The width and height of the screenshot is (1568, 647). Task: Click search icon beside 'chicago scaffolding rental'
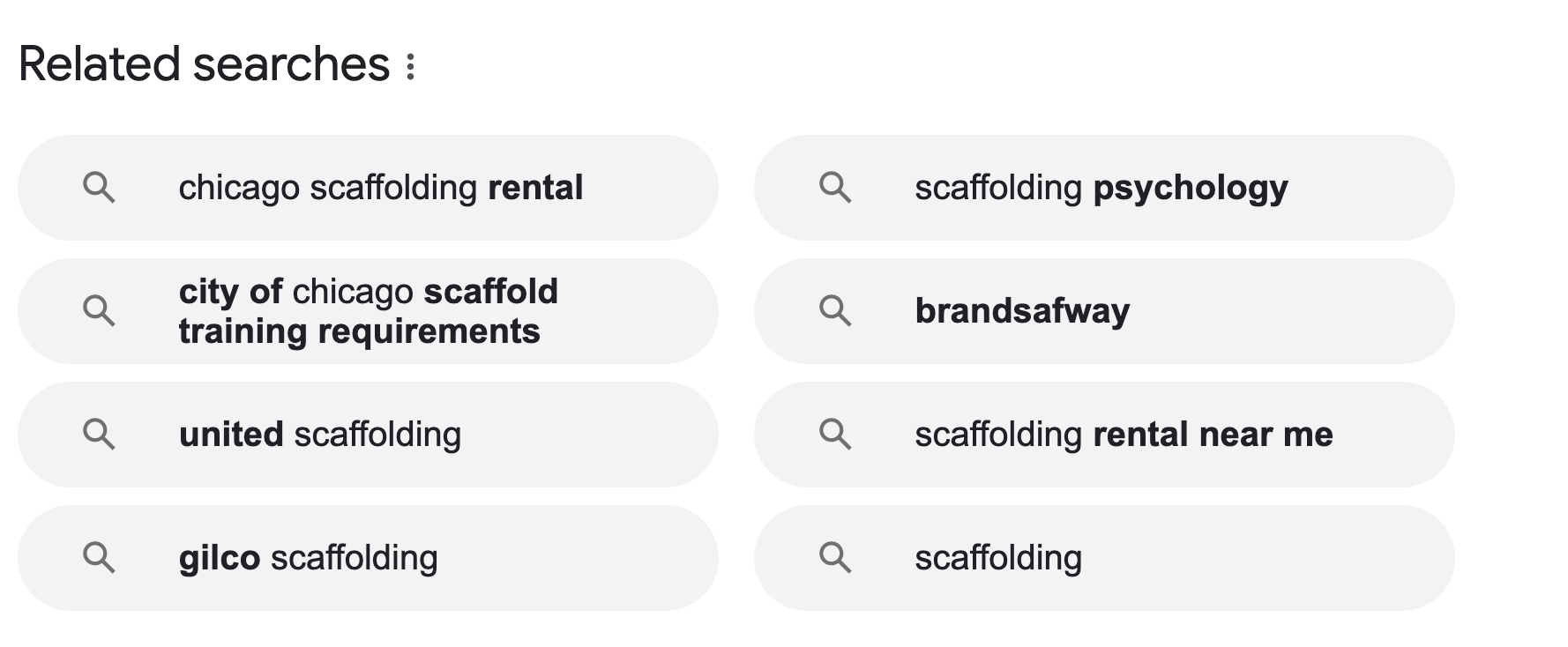[98, 188]
